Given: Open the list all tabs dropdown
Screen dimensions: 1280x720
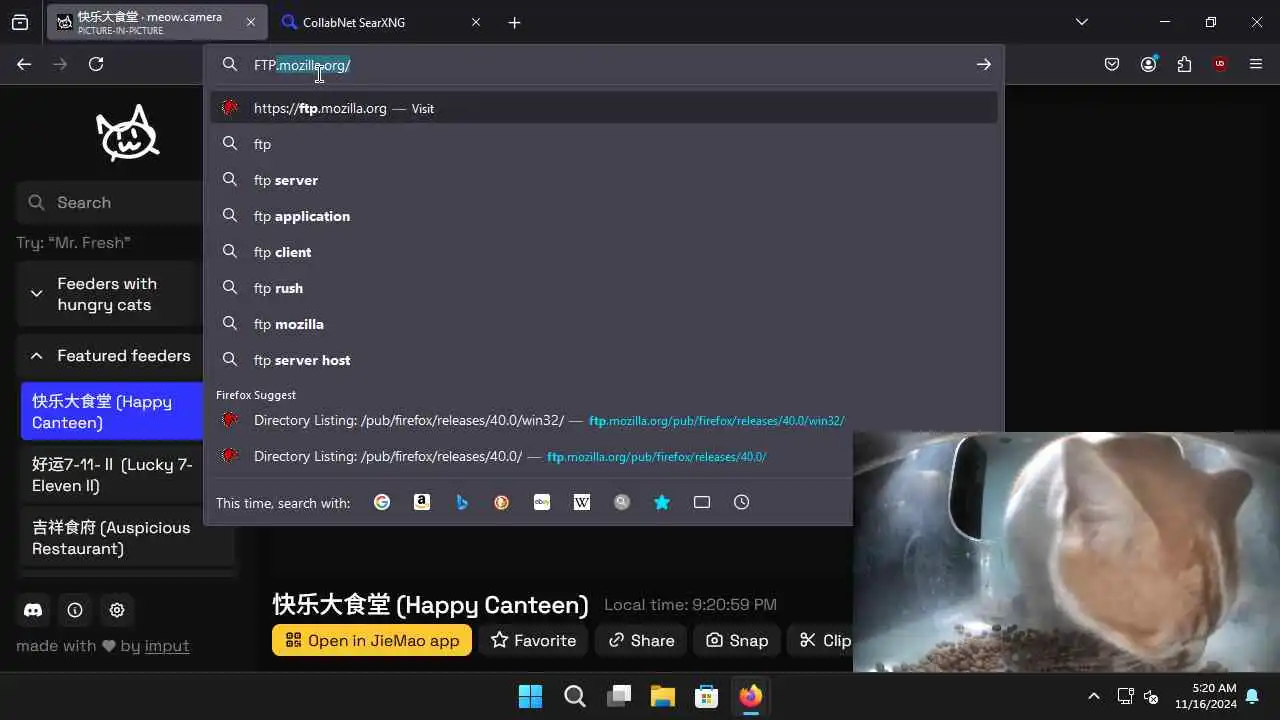Looking at the screenshot, I should pyautogui.click(x=1082, y=22).
